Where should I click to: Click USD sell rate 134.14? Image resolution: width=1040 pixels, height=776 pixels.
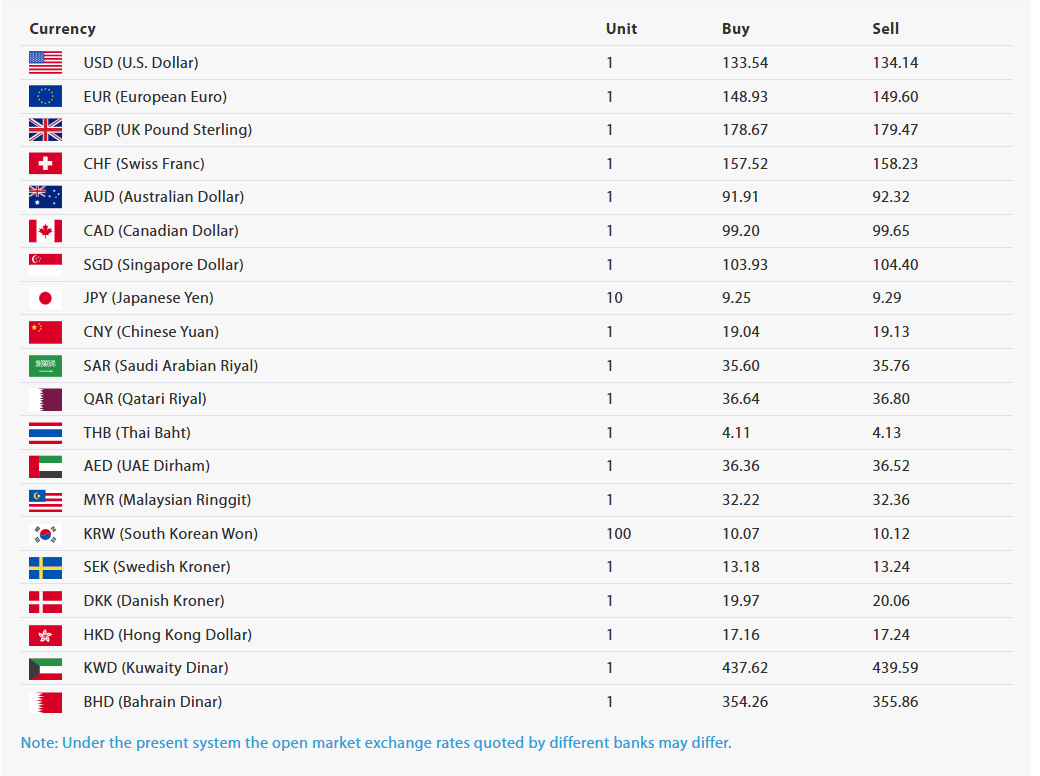[895, 63]
